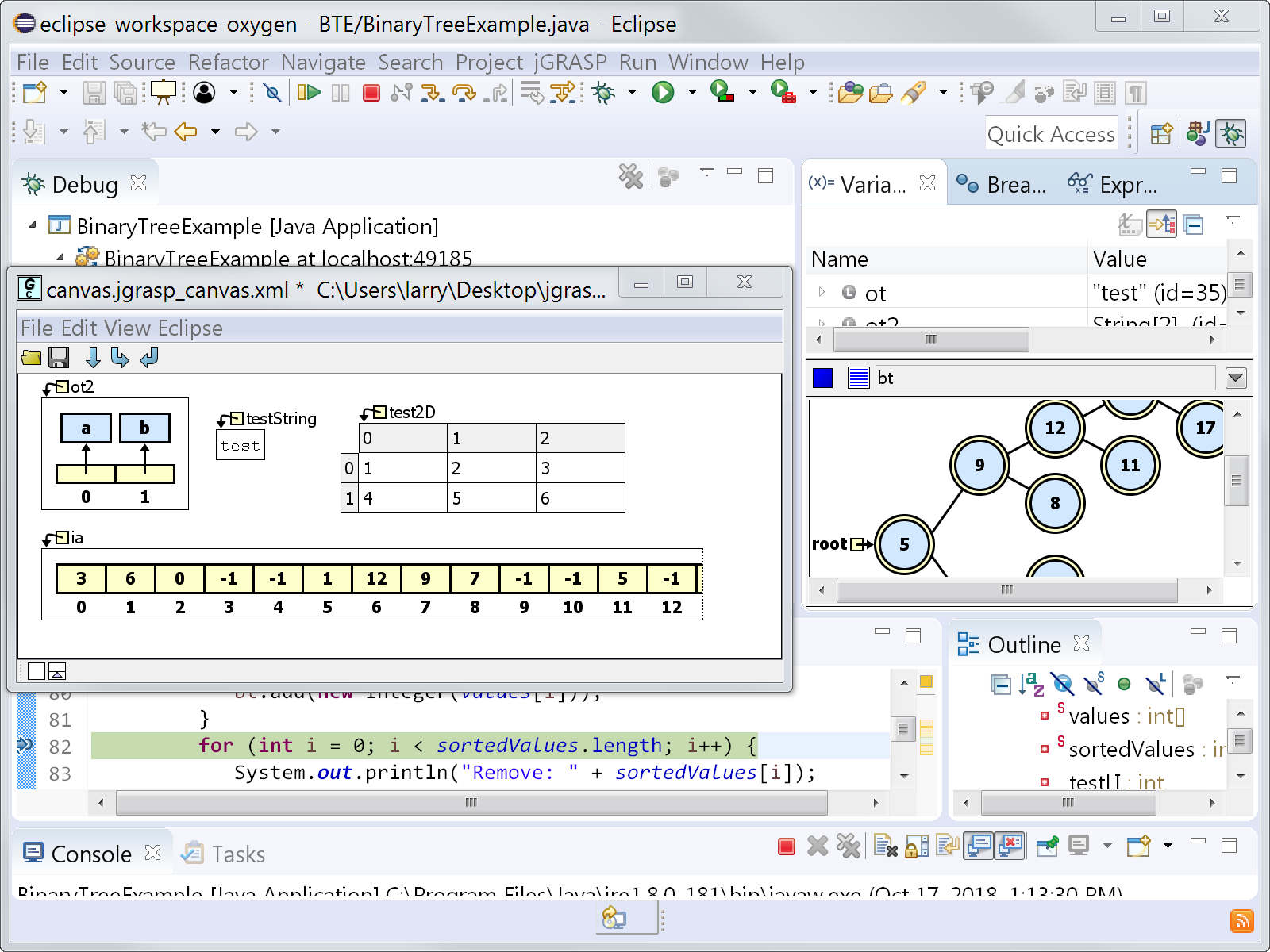Open the Run button dropdown arrow
The image size is (1270, 952).
pyautogui.click(x=692, y=93)
